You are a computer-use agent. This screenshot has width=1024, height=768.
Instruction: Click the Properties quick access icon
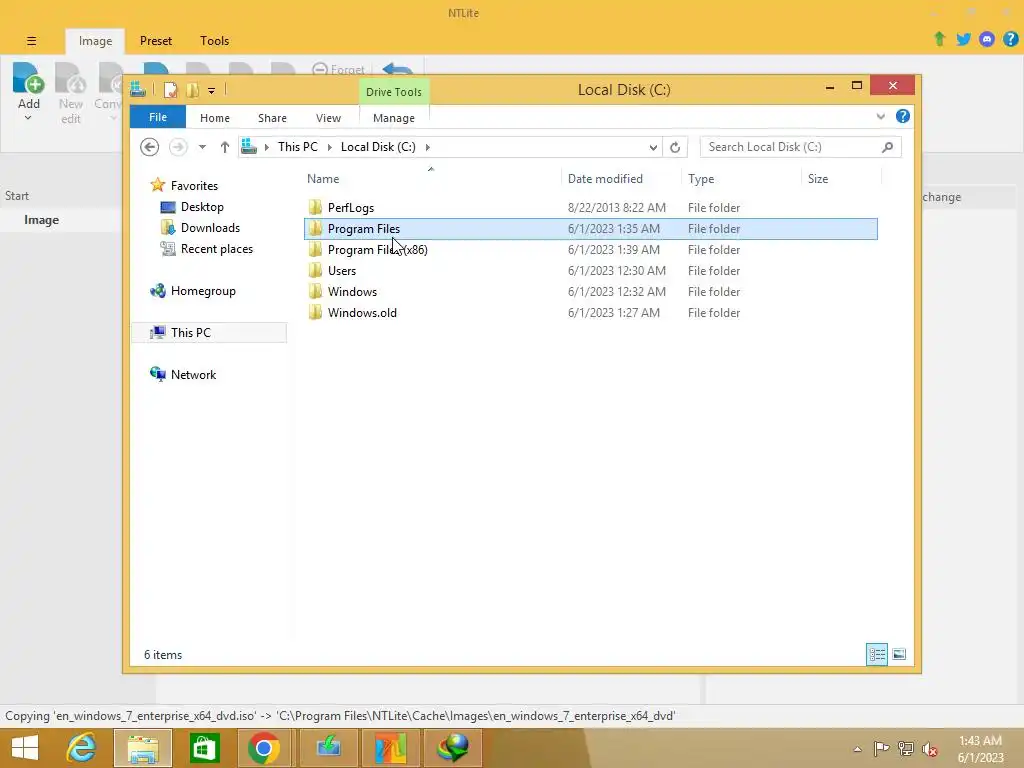click(170, 90)
